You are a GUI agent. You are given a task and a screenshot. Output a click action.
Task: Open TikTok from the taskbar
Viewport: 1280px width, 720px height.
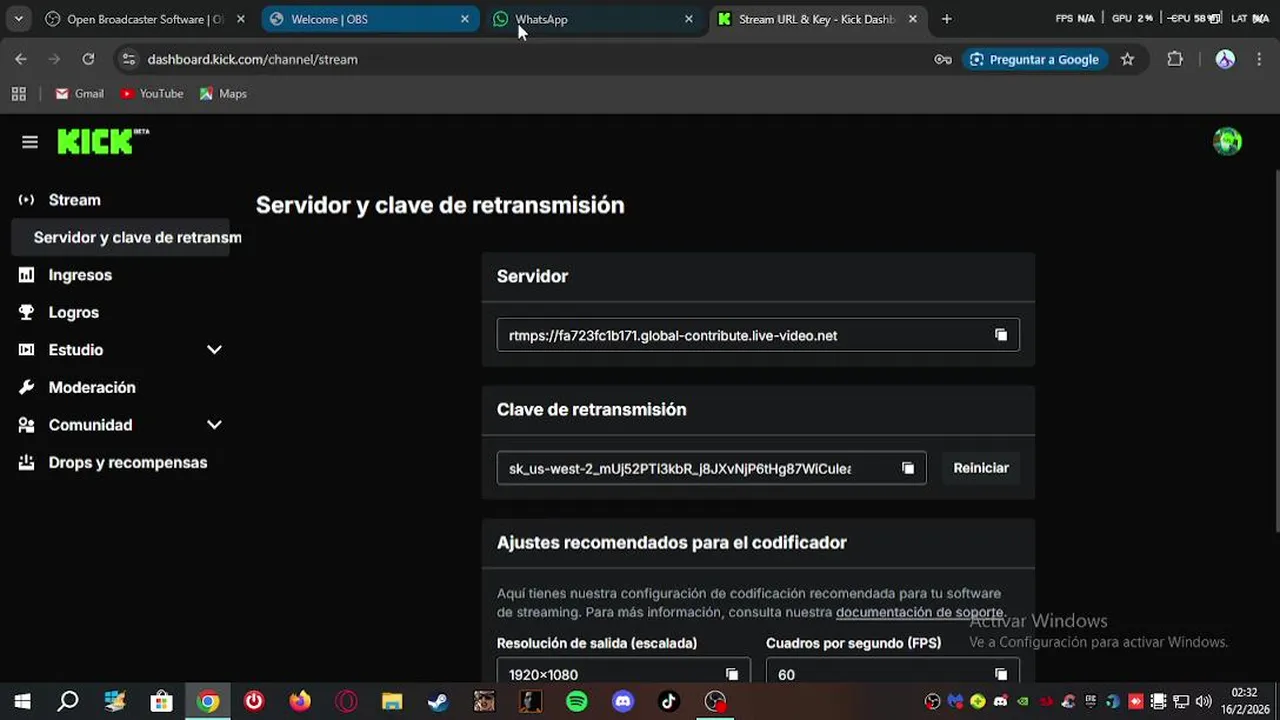coord(669,702)
